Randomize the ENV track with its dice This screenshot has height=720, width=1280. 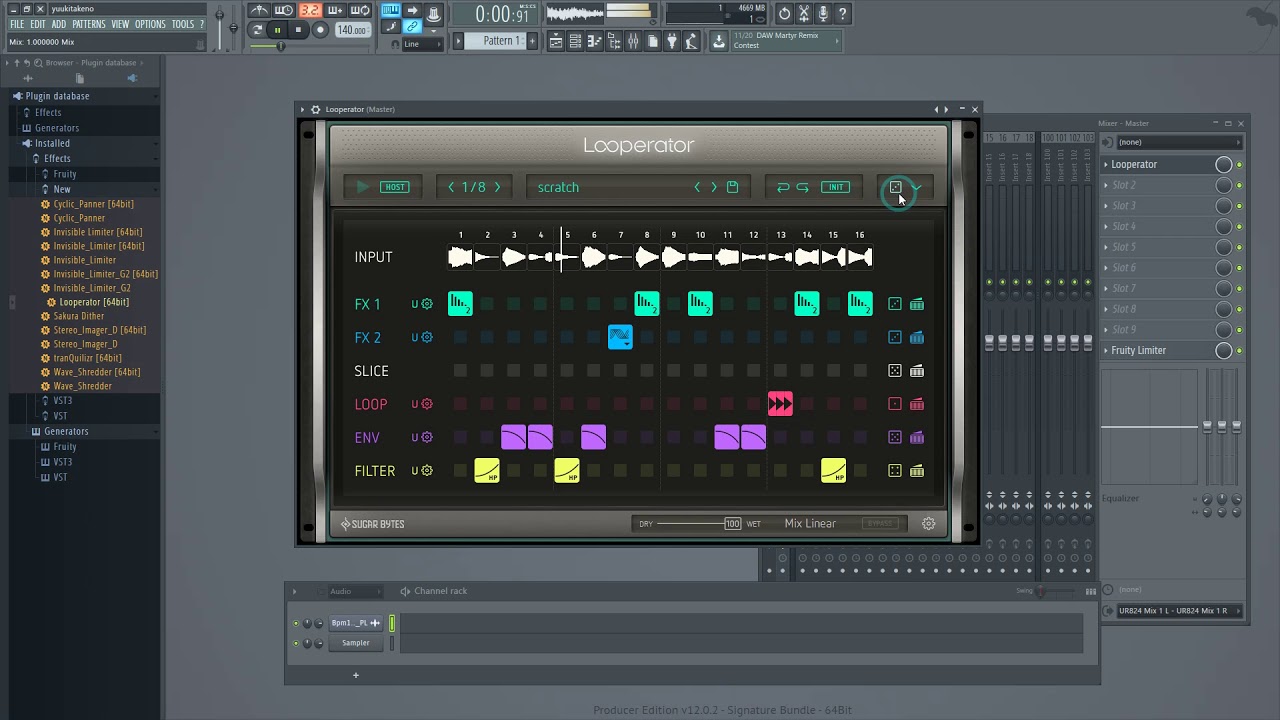[x=895, y=437]
